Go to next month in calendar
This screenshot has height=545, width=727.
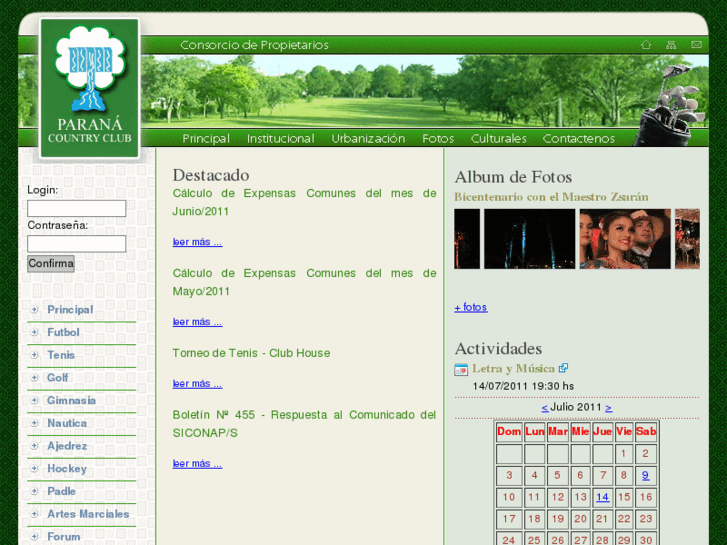[608, 408]
